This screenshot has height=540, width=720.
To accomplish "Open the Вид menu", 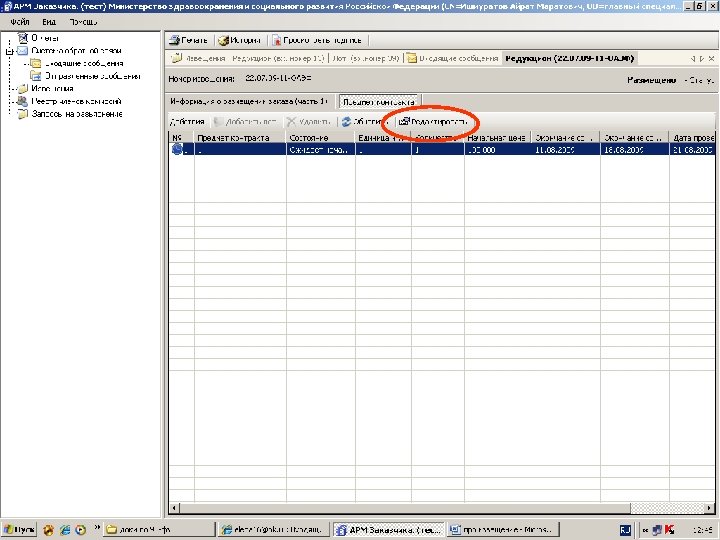I will click(x=49, y=22).
